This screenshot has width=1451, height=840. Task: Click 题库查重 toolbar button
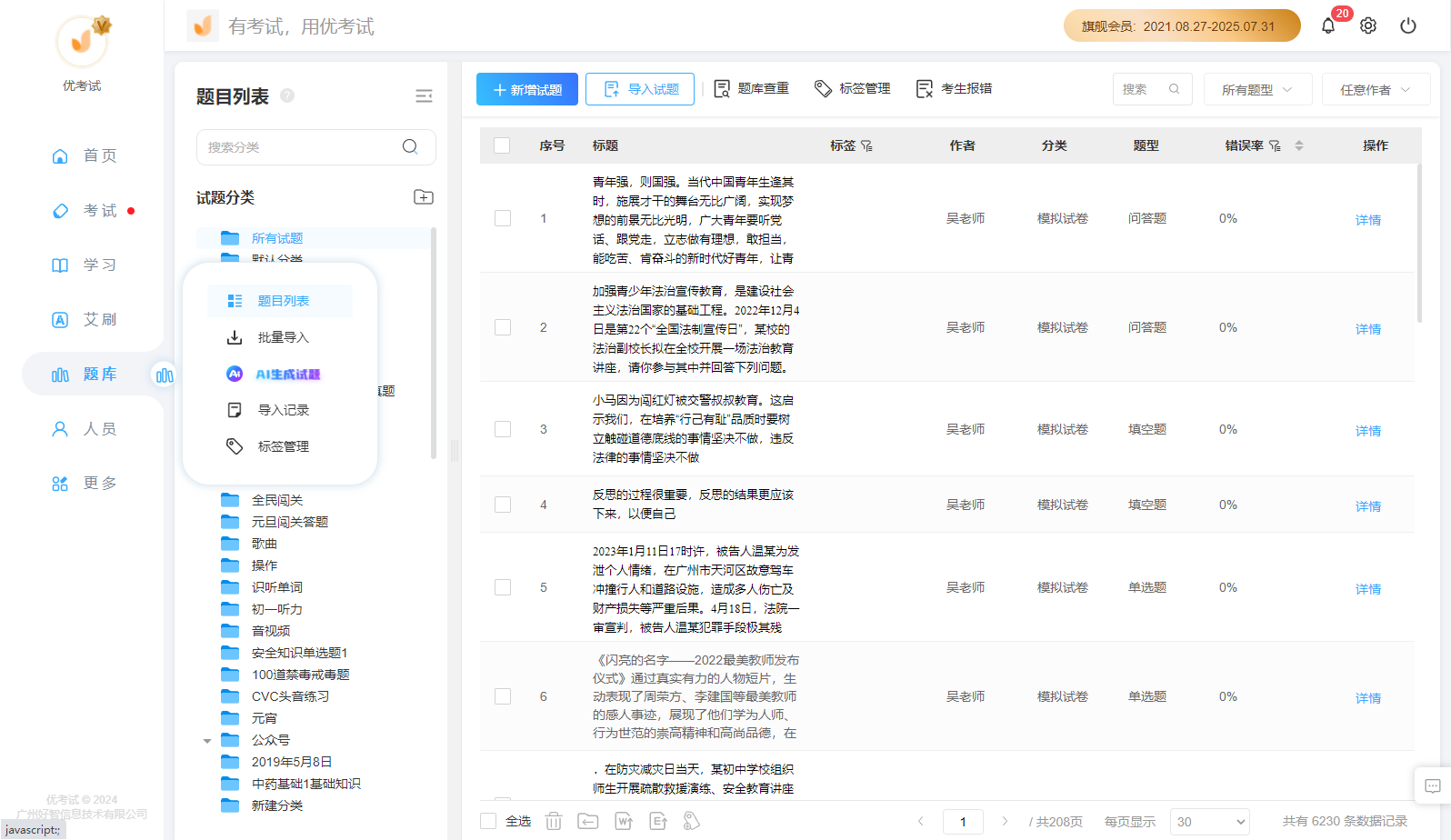tap(752, 88)
